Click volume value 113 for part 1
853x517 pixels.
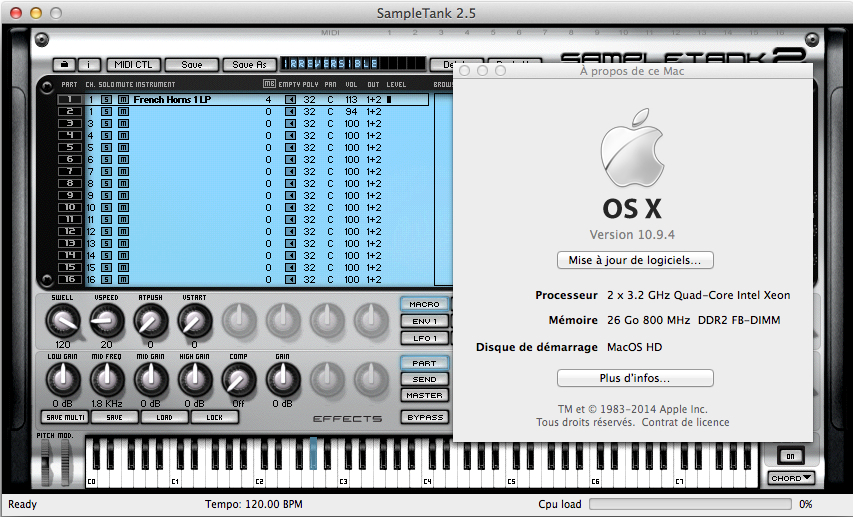[x=351, y=100]
